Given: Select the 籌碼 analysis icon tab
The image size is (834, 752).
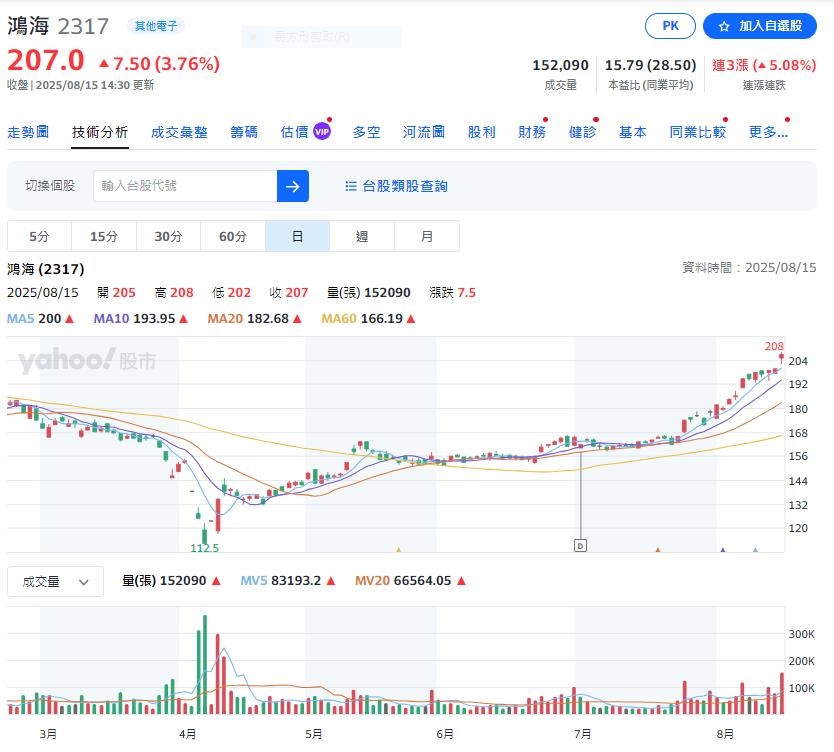Looking at the screenshot, I should coord(245,131).
